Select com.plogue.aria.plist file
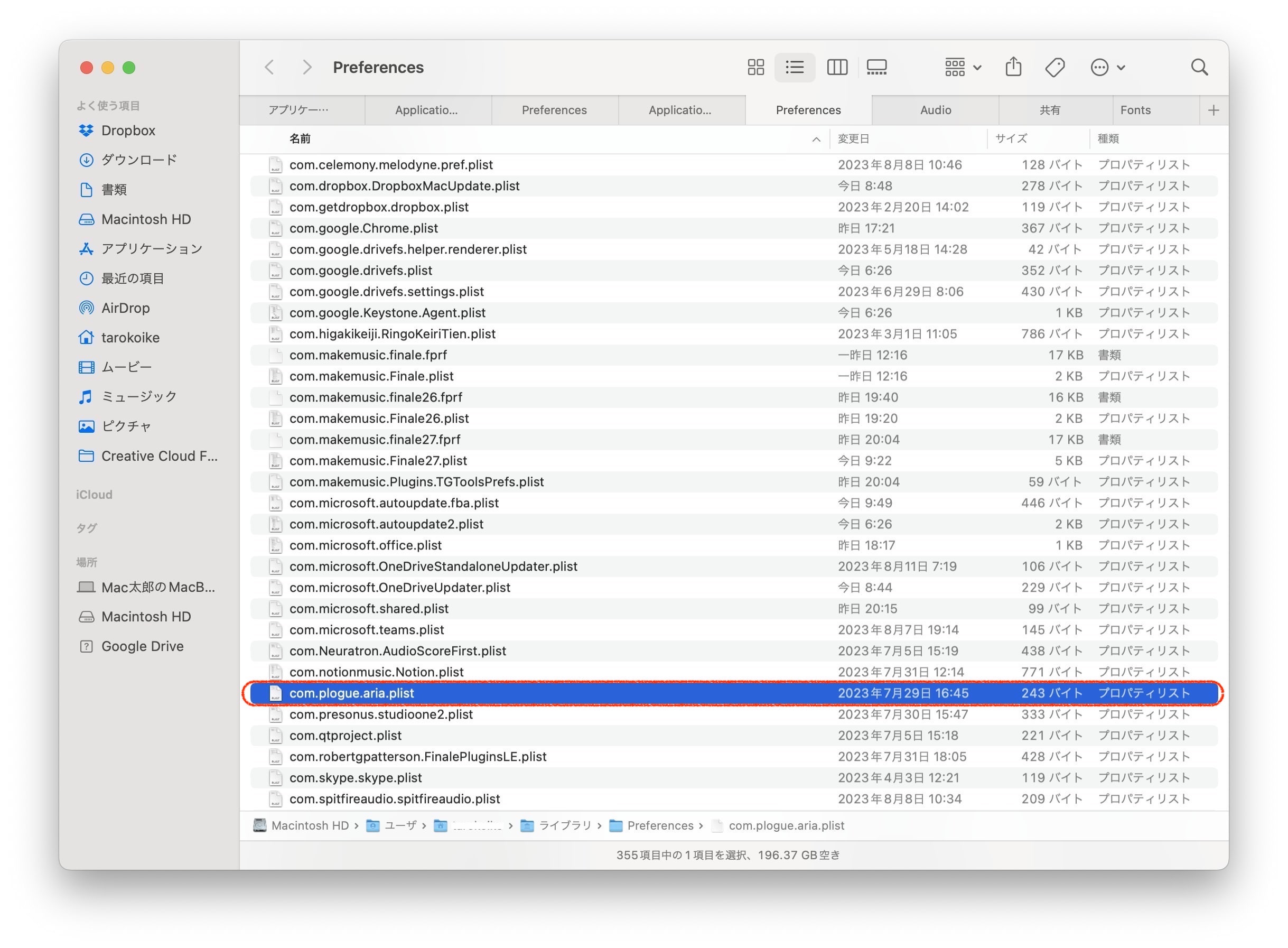 pyautogui.click(x=734, y=693)
